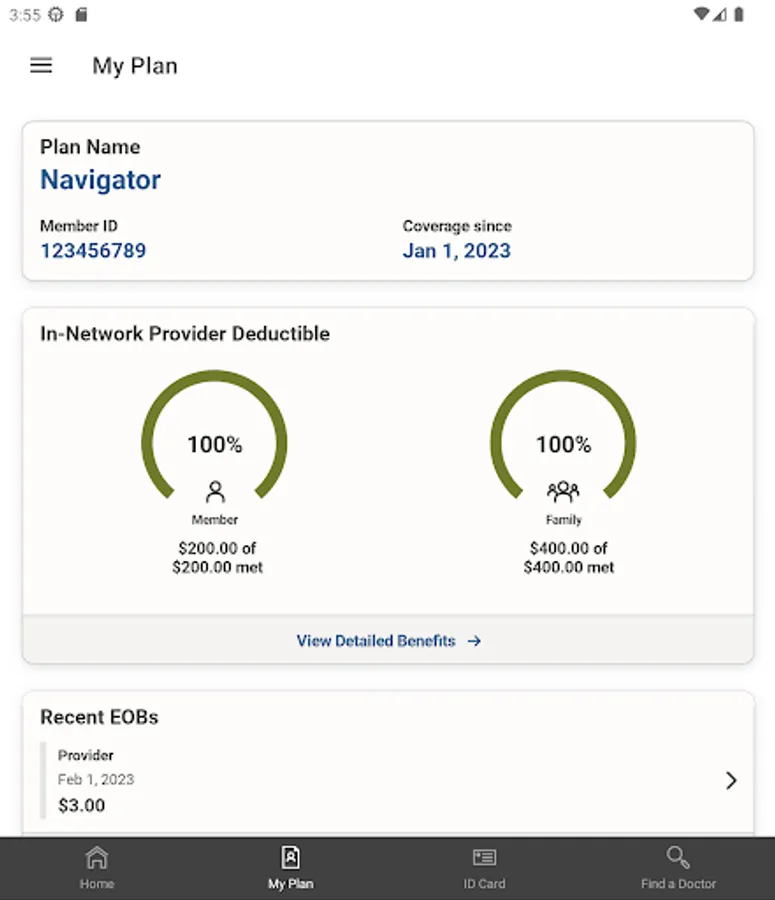Tap the Coverage since Jan 1, 2023 date
Viewport: 775px width, 900px height.
coord(456,251)
